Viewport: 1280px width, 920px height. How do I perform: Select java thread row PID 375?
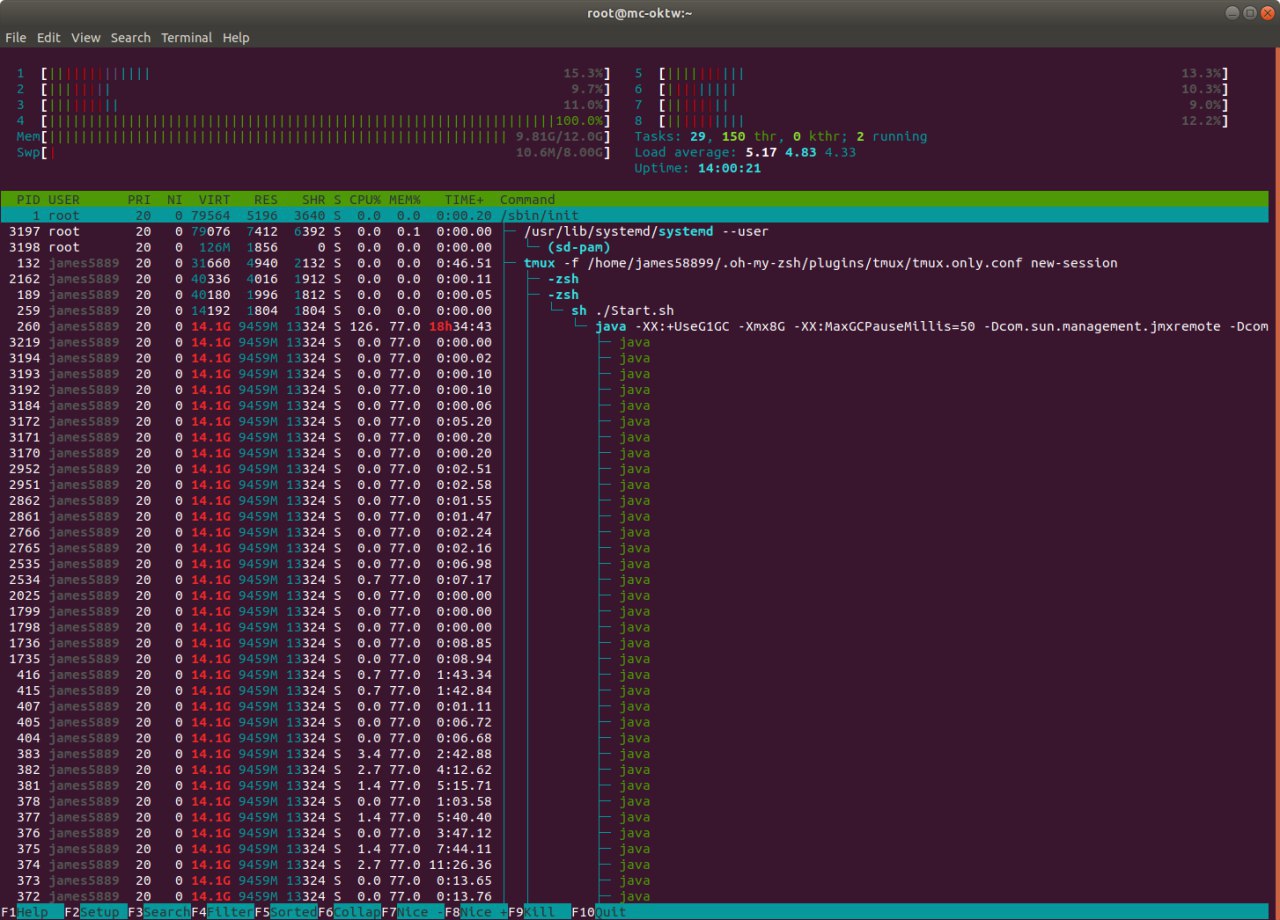[634, 849]
